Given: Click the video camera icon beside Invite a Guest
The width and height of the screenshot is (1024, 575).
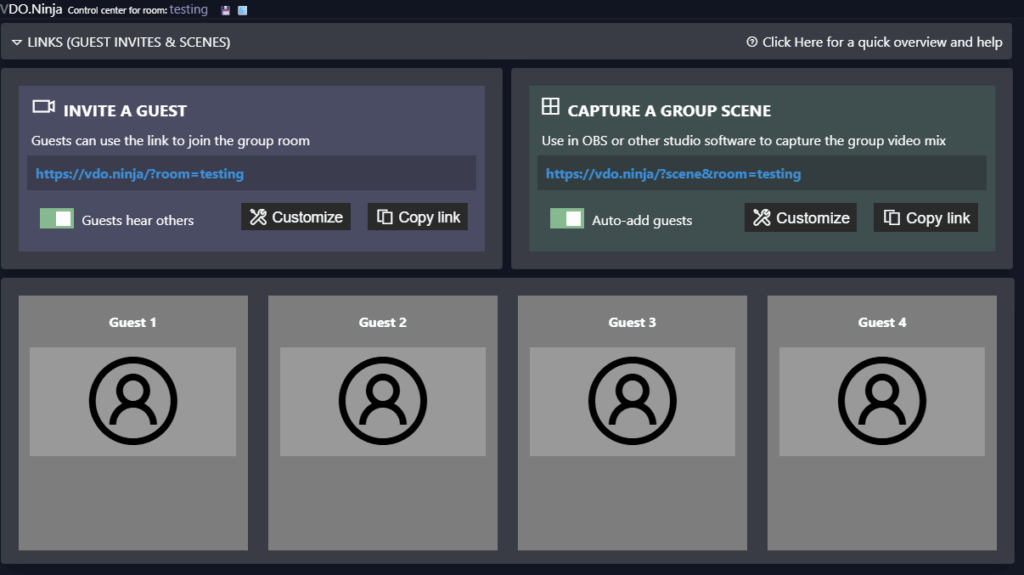Looking at the screenshot, I should coord(43,107).
